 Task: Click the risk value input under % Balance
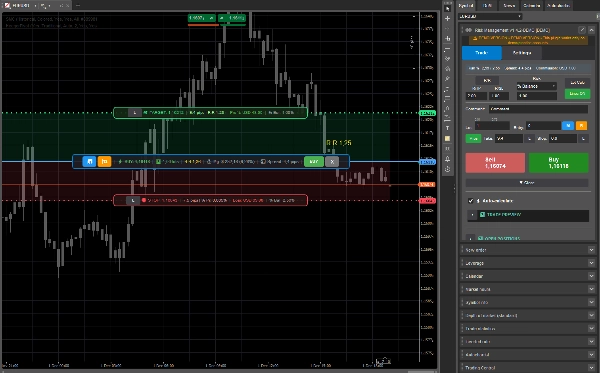(536, 96)
